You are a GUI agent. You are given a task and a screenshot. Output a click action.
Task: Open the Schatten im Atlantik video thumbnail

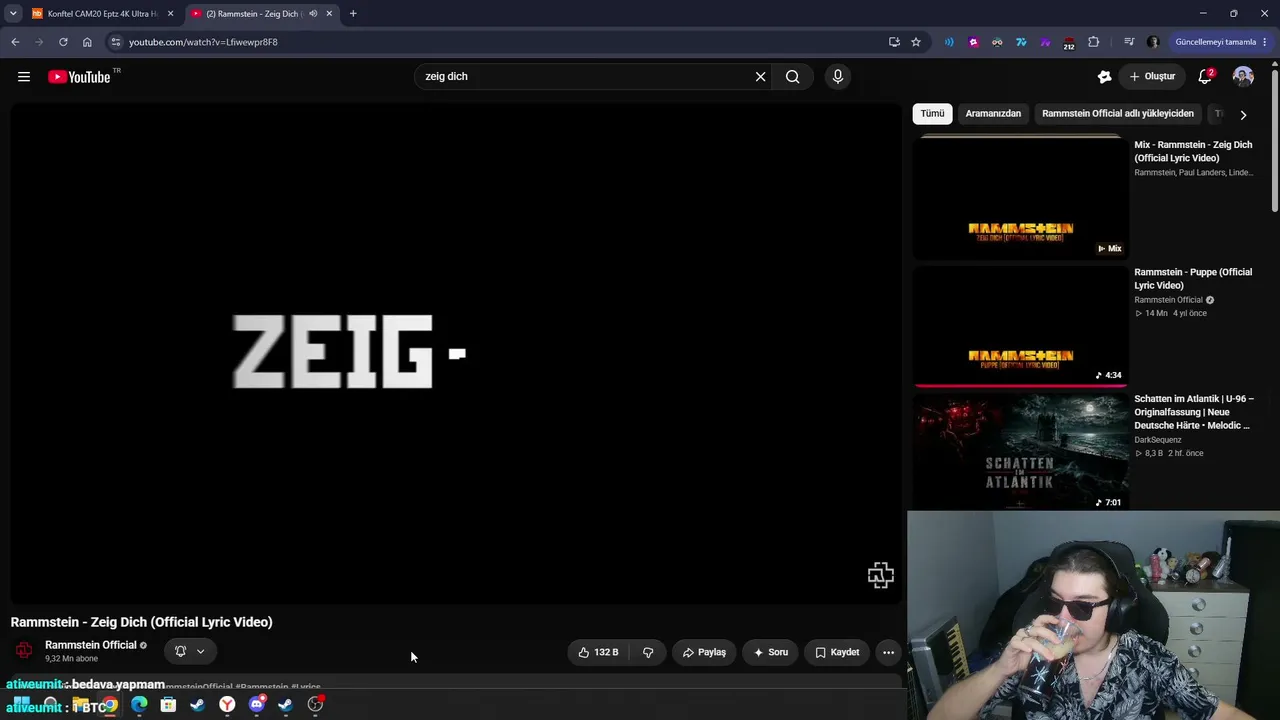coord(1021,452)
